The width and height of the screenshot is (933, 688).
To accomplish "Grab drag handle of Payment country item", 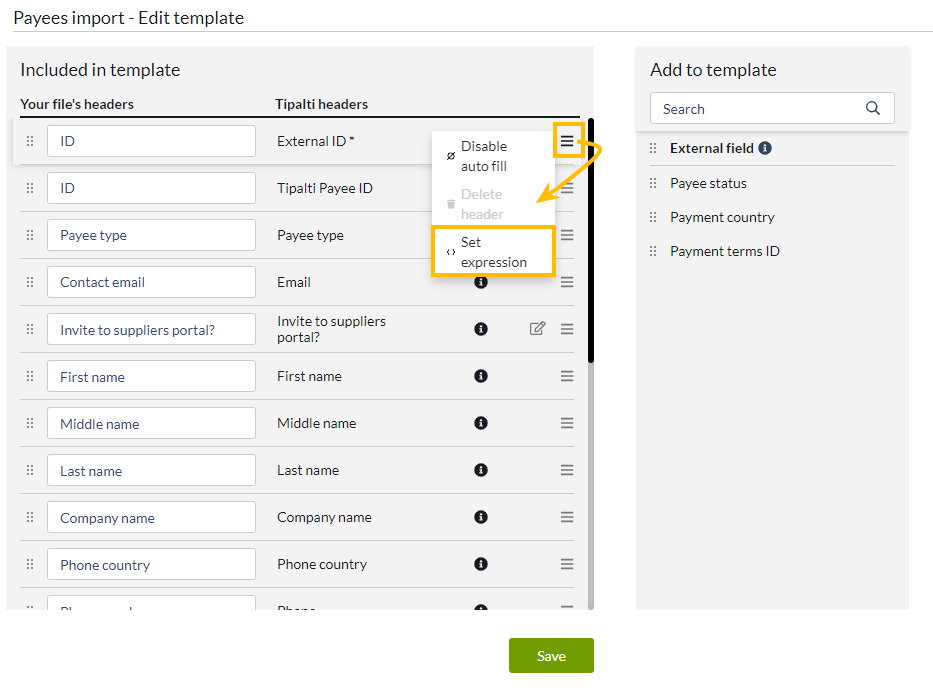I will [x=653, y=217].
